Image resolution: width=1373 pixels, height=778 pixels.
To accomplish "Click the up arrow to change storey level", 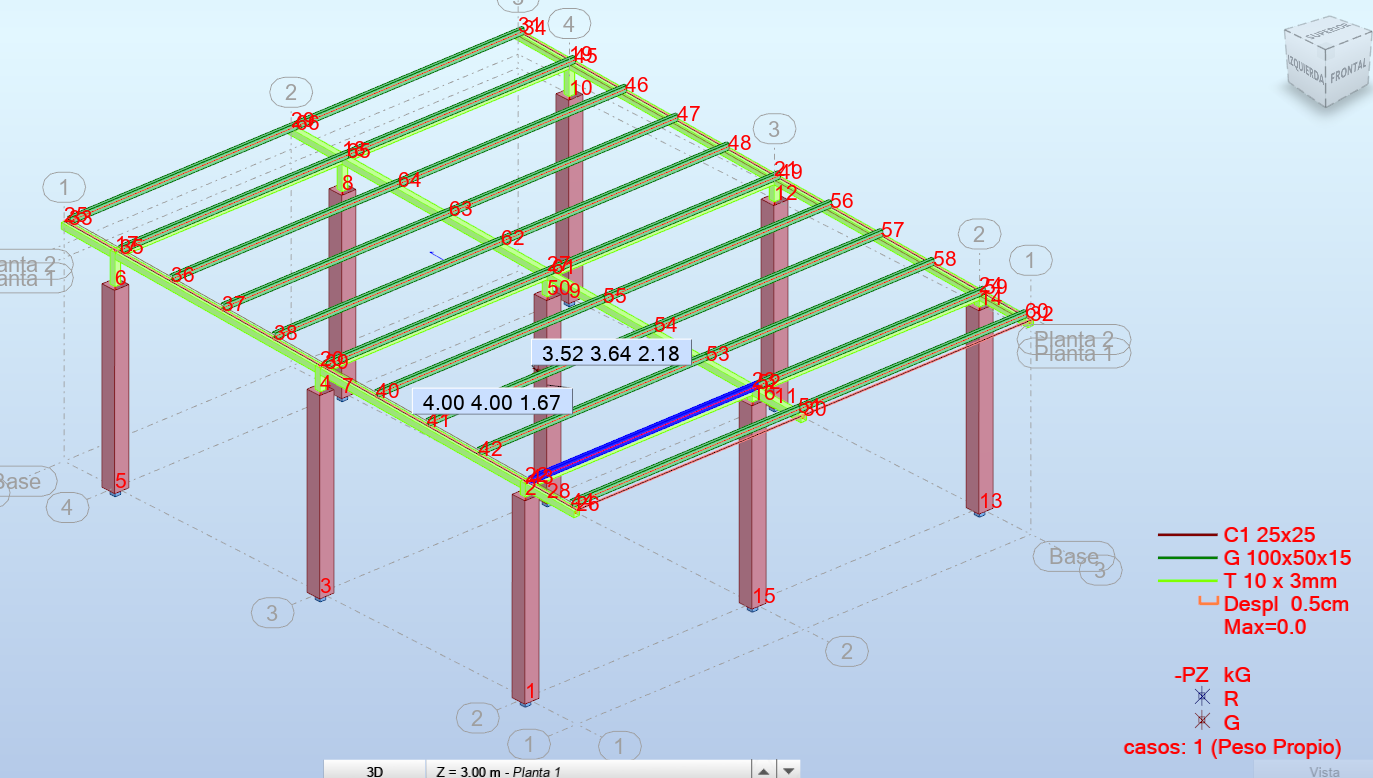I will tap(764, 769).
